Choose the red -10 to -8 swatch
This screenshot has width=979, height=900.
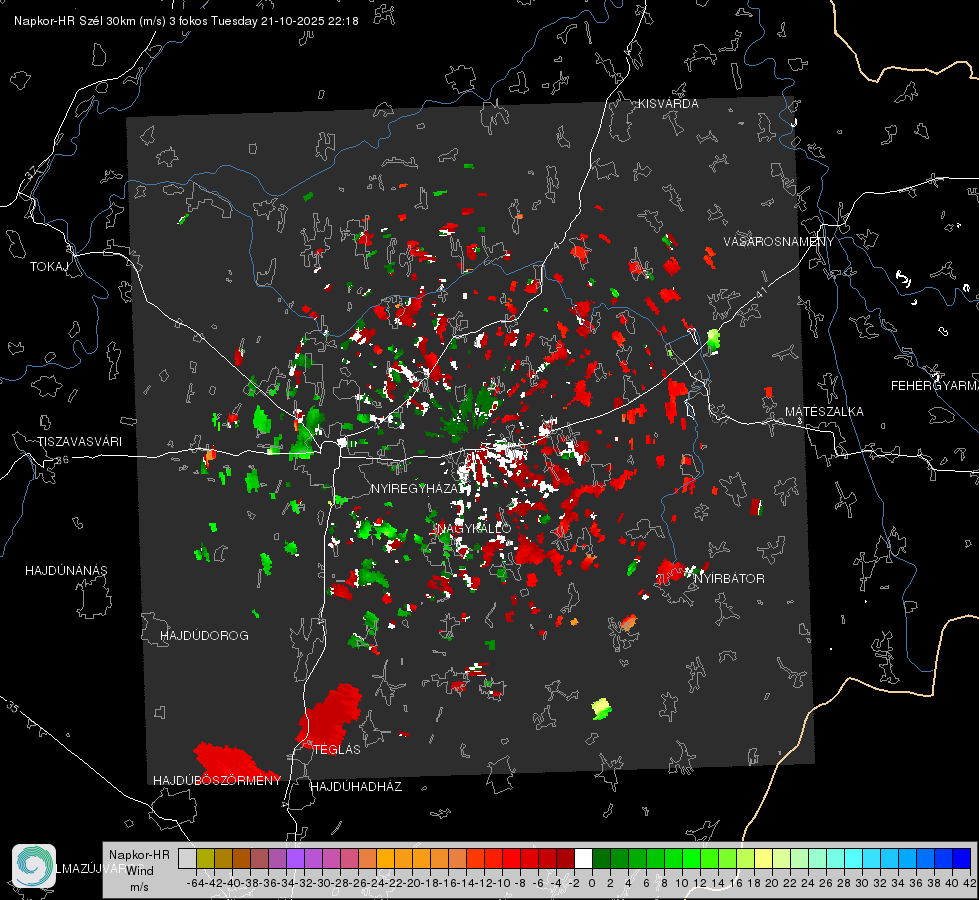[x=511, y=858]
